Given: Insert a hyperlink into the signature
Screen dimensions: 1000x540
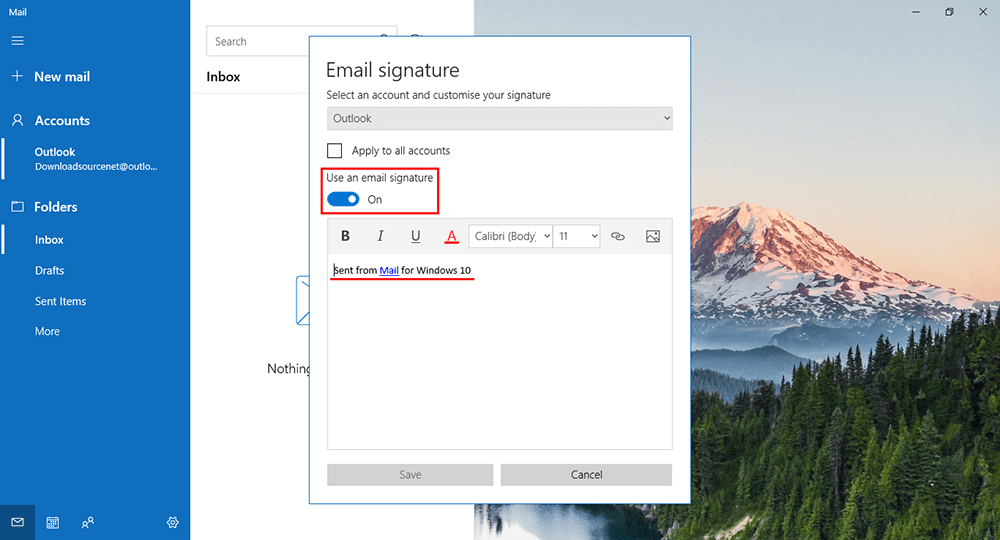Looking at the screenshot, I should click(x=617, y=236).
